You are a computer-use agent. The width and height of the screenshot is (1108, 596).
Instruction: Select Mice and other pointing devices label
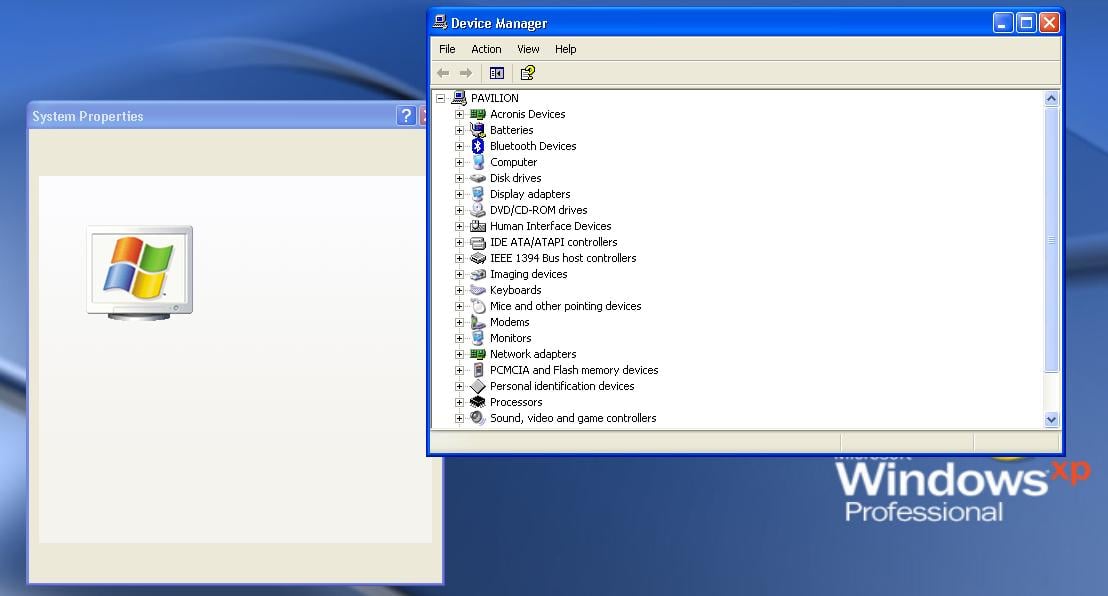coord(566,306)
